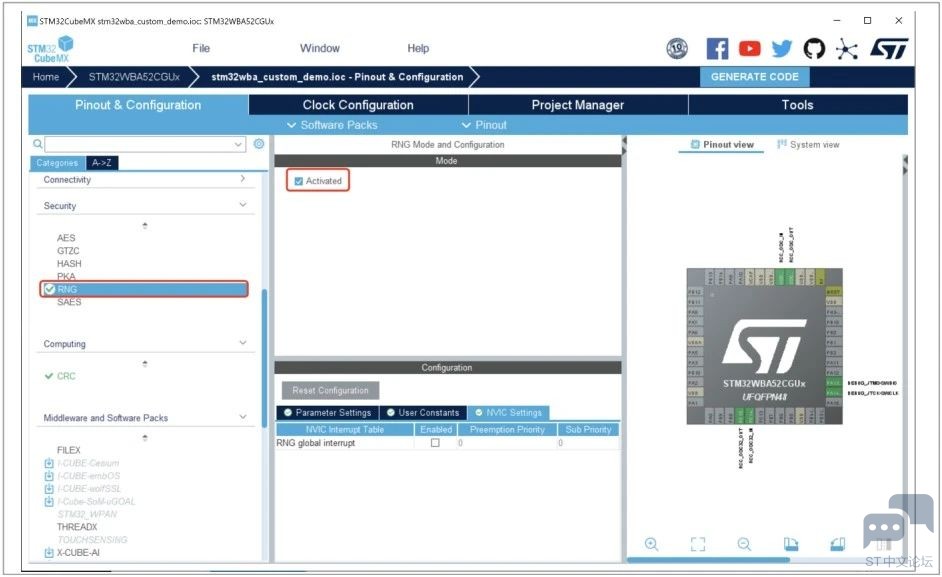Open the Software Packs dropdown
Image resolution: width=942 pixels, height=577 pixels.
(332, 125)
